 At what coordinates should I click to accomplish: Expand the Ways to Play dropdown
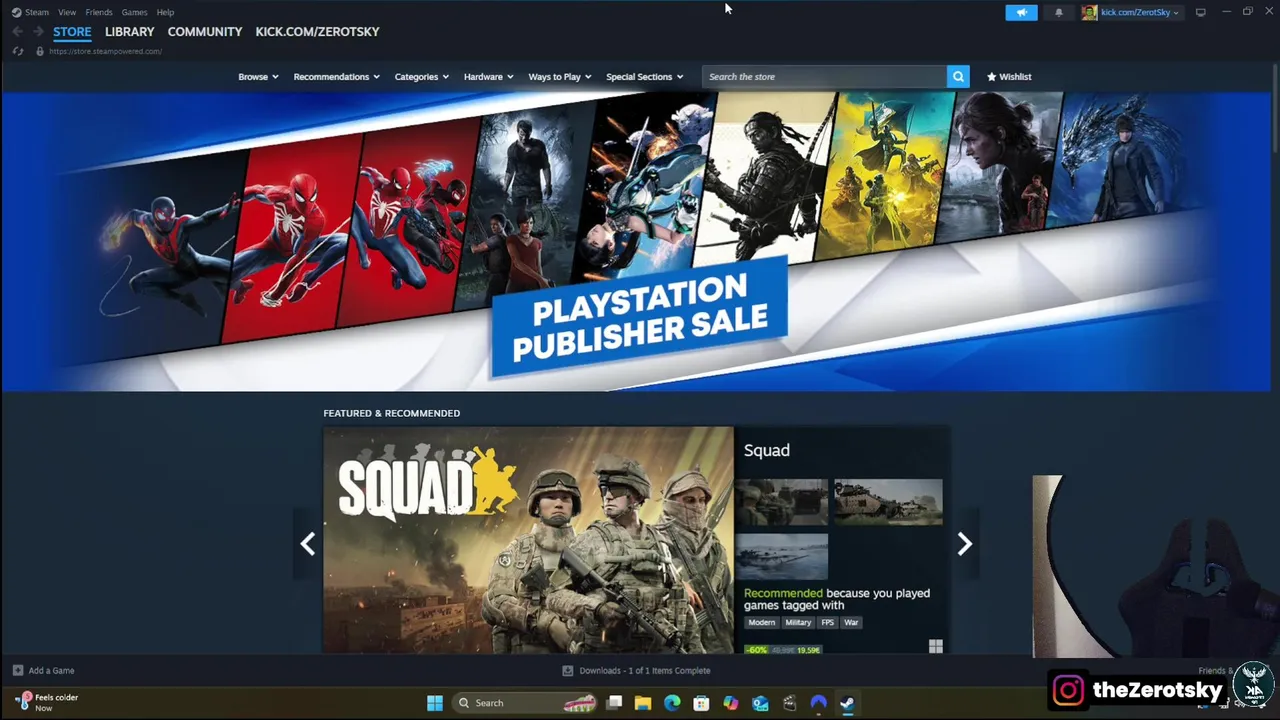coord(559,76)
